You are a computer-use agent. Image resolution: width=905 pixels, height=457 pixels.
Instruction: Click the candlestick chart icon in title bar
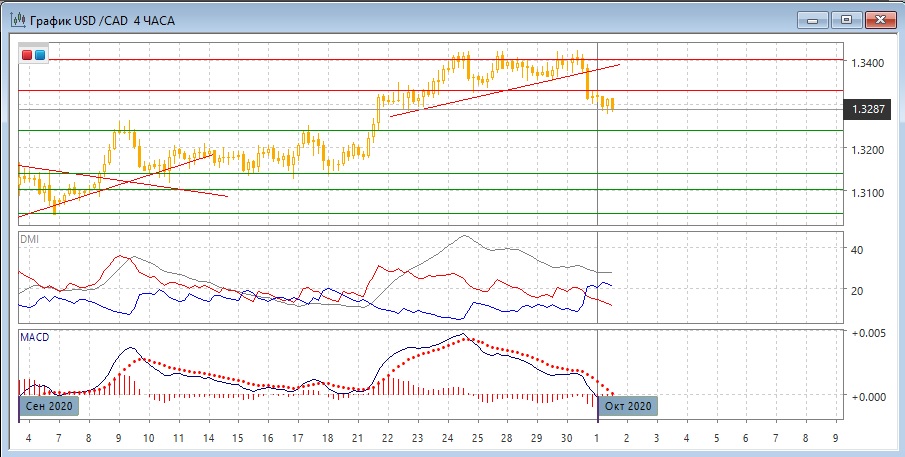[18, 19]
